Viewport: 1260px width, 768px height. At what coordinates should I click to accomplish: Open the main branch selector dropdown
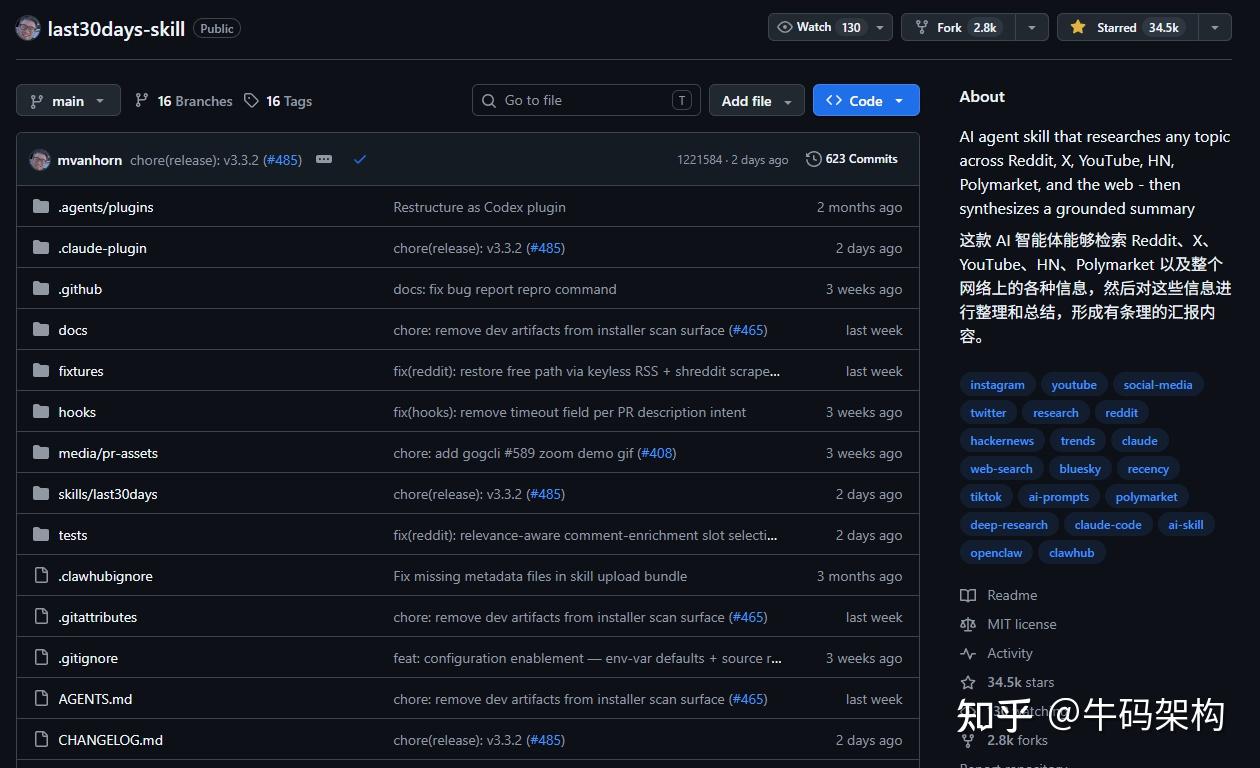[68, 100]
